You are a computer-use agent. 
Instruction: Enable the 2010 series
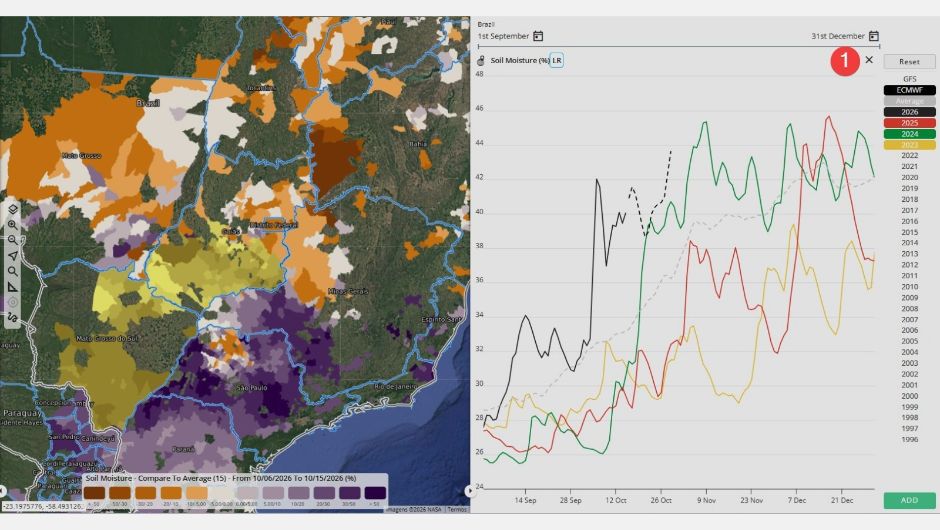point(909,287)
